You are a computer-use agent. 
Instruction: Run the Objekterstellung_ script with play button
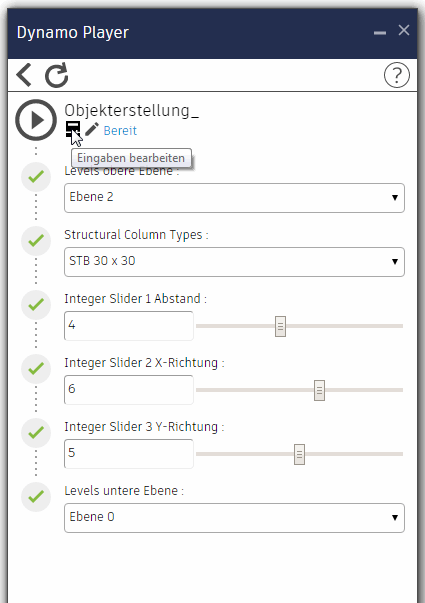(36, 120)
